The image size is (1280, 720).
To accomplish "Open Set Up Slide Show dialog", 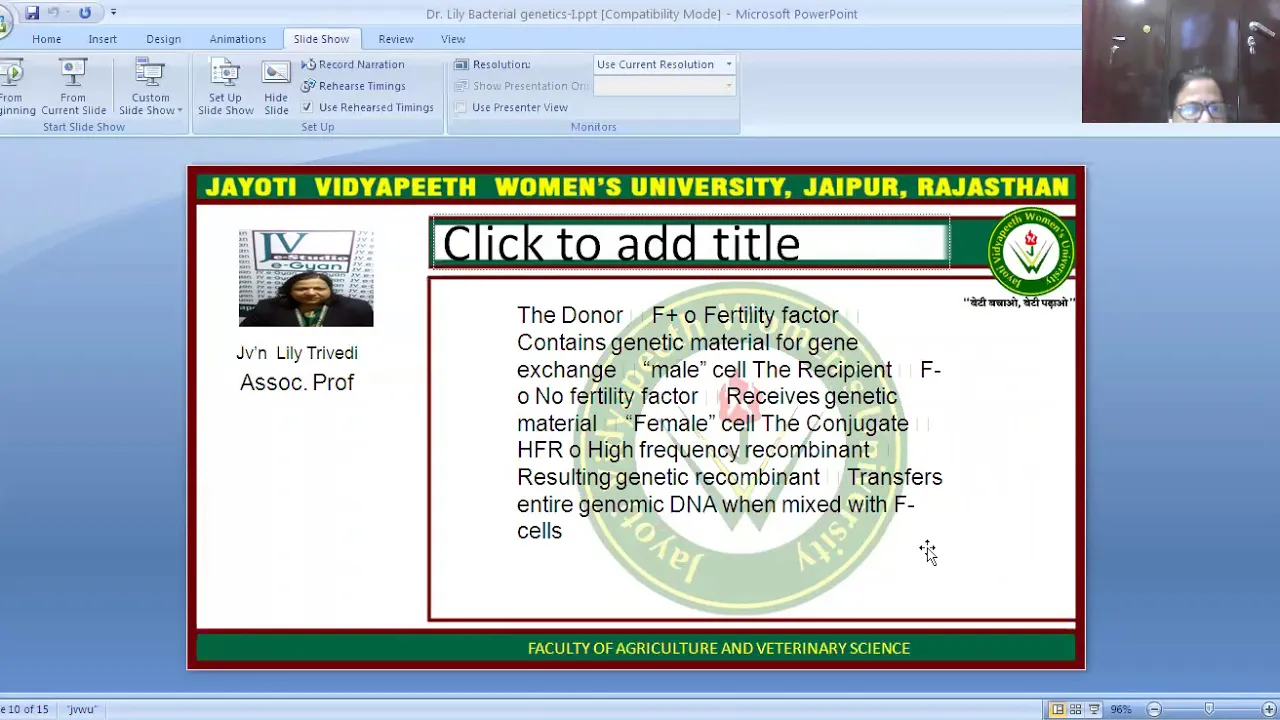I will point(225,87).
